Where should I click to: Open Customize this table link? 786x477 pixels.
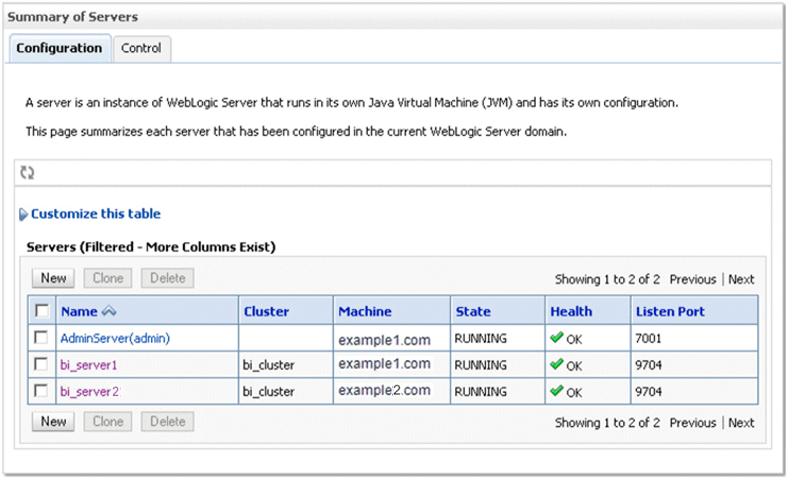point(96,214)
